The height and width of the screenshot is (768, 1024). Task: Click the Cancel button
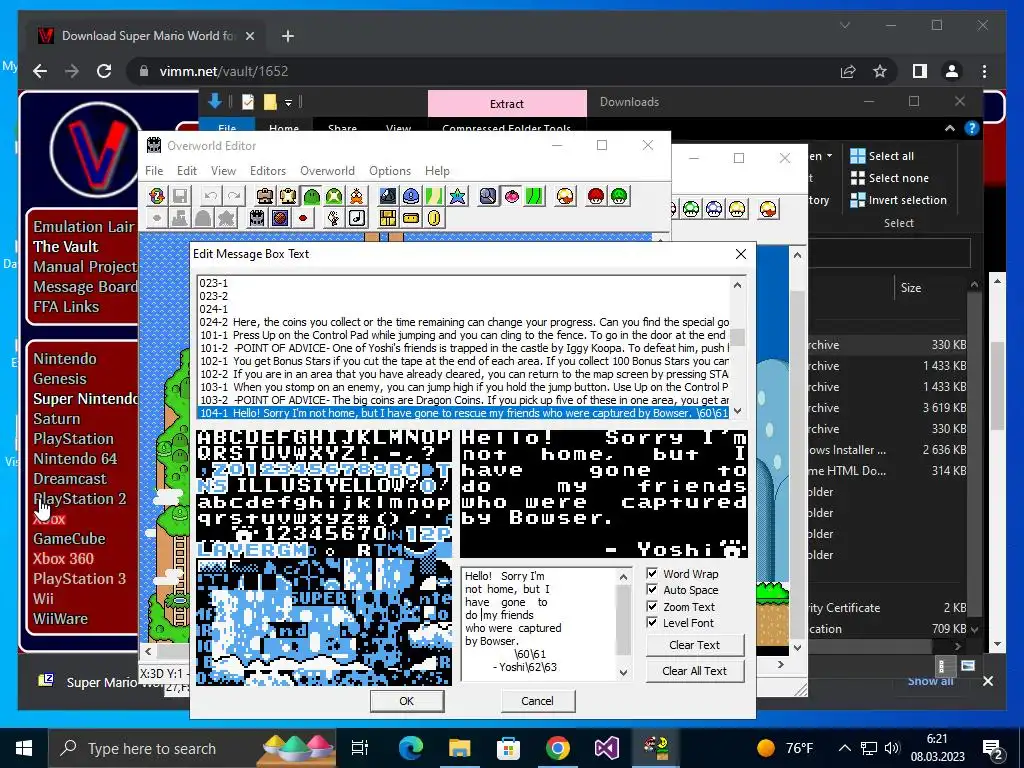click(x=537, y=701)
